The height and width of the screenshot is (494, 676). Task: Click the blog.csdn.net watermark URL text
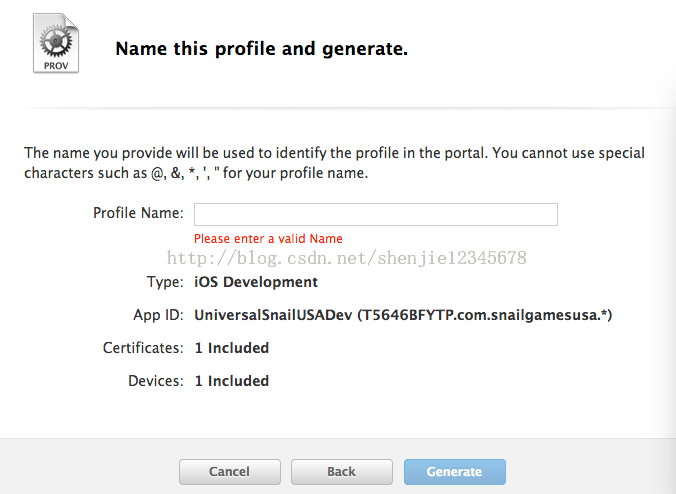click(x=347, y=258)
